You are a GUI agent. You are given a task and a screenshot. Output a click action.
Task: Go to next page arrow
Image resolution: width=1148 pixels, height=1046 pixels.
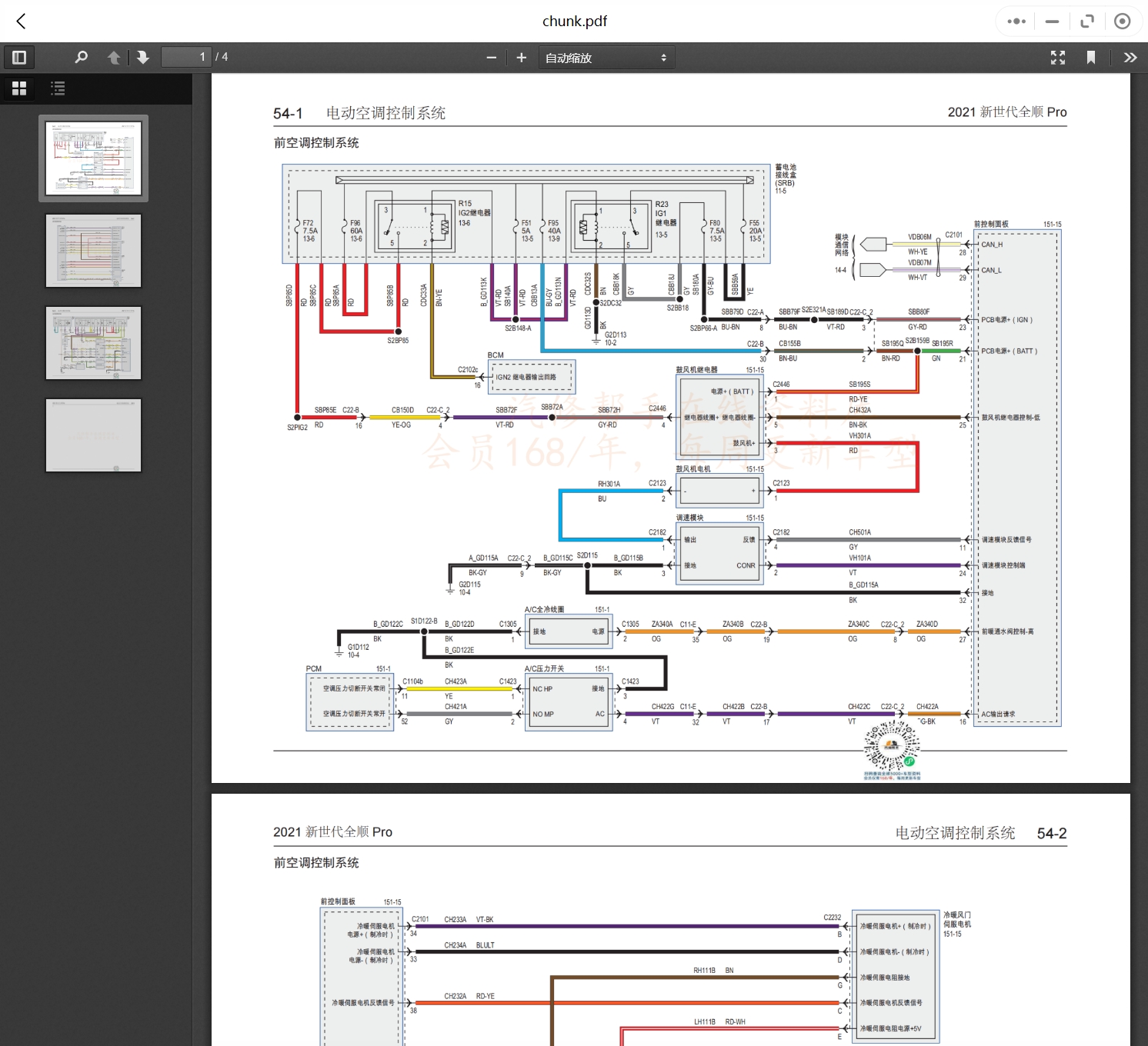click(143, 58)
